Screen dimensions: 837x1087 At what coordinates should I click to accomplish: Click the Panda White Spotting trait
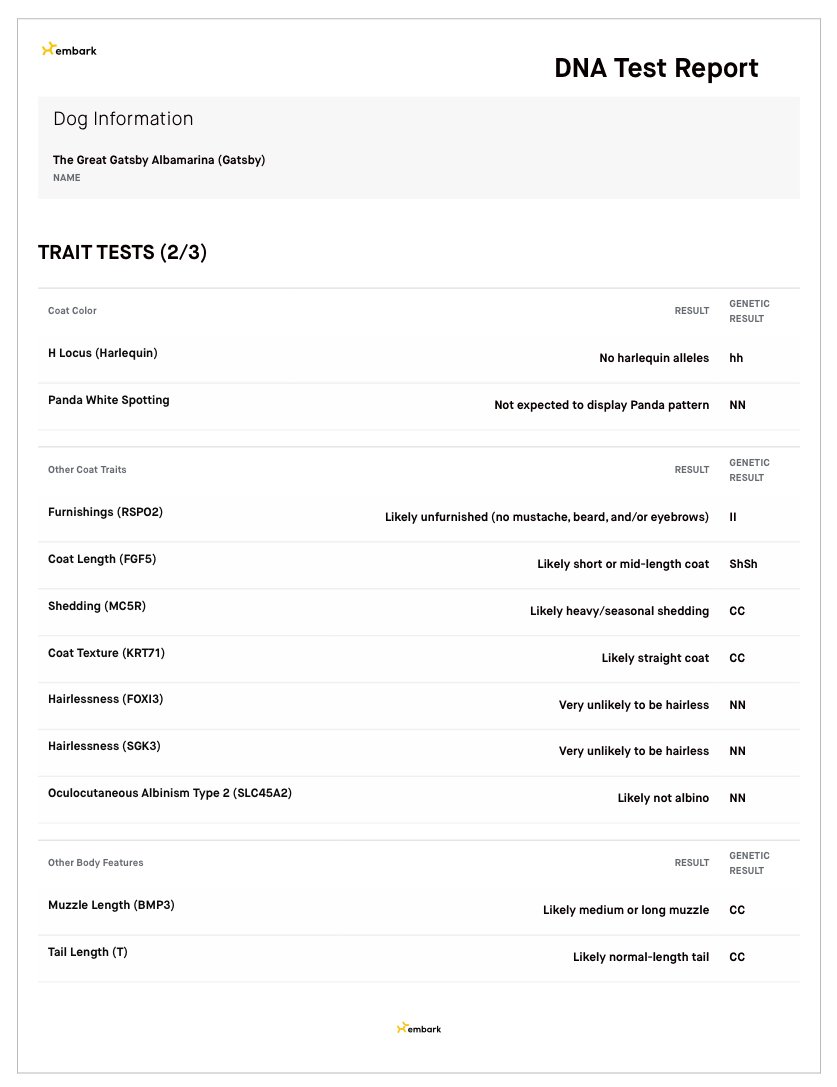coord(109,400)
